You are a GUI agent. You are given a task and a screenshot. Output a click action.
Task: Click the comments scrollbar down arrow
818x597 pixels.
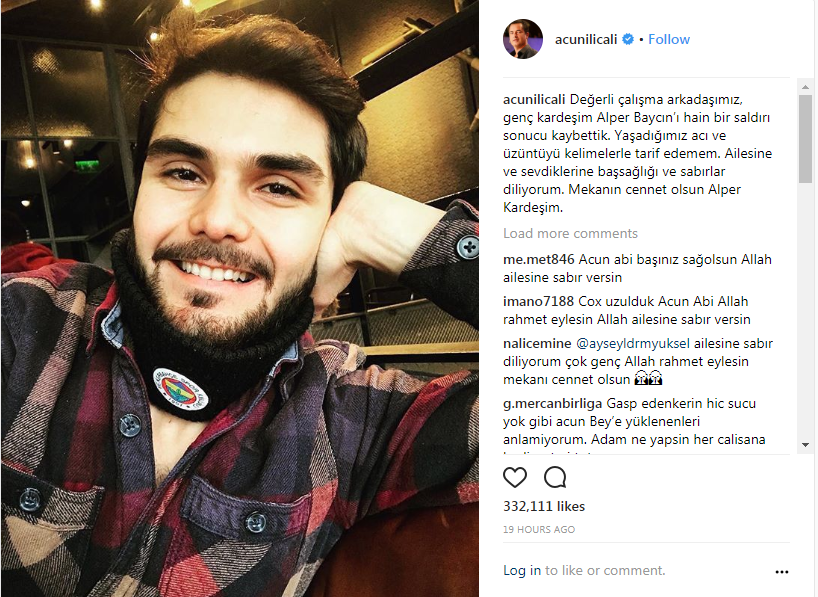[805, 445]
